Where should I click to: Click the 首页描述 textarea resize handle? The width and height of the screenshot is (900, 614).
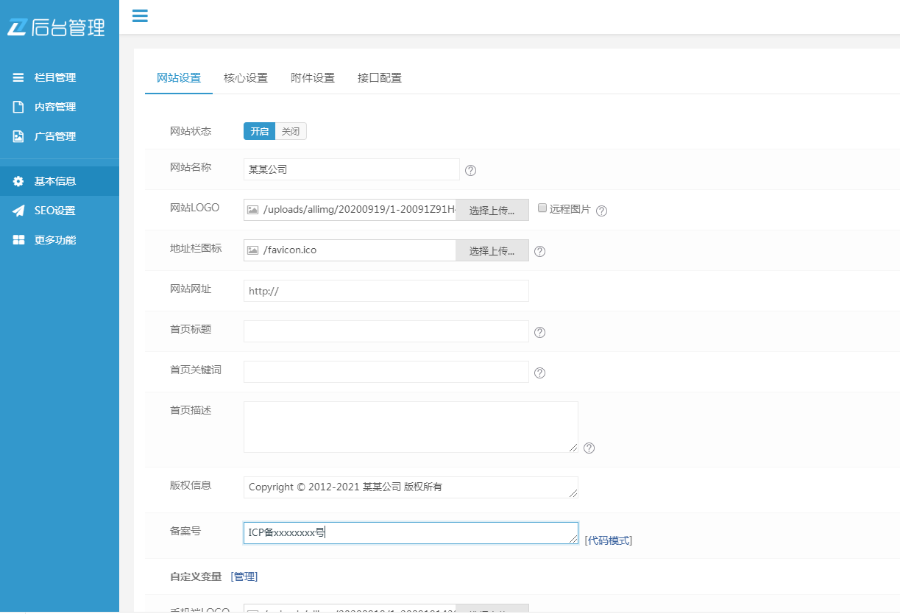[573, 448]
